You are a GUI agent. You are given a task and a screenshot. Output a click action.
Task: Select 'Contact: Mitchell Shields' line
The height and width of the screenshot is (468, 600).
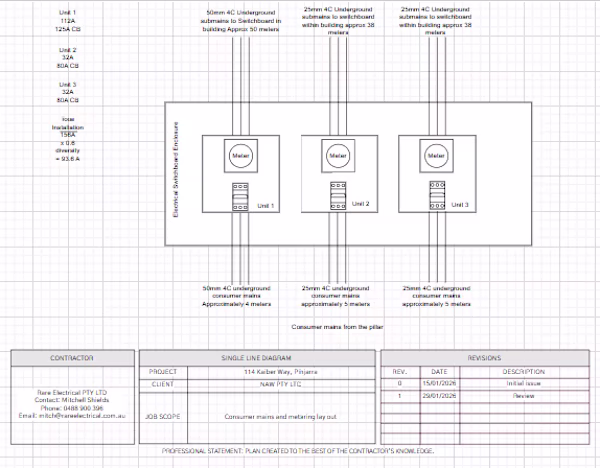(72, 400)
